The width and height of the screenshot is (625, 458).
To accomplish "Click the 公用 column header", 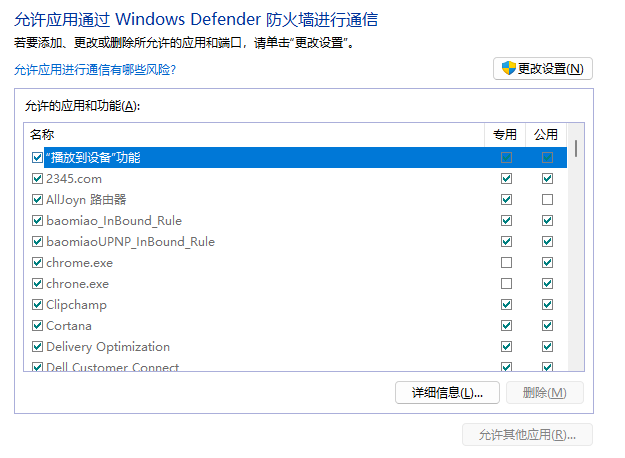I will tap(546, 135).
